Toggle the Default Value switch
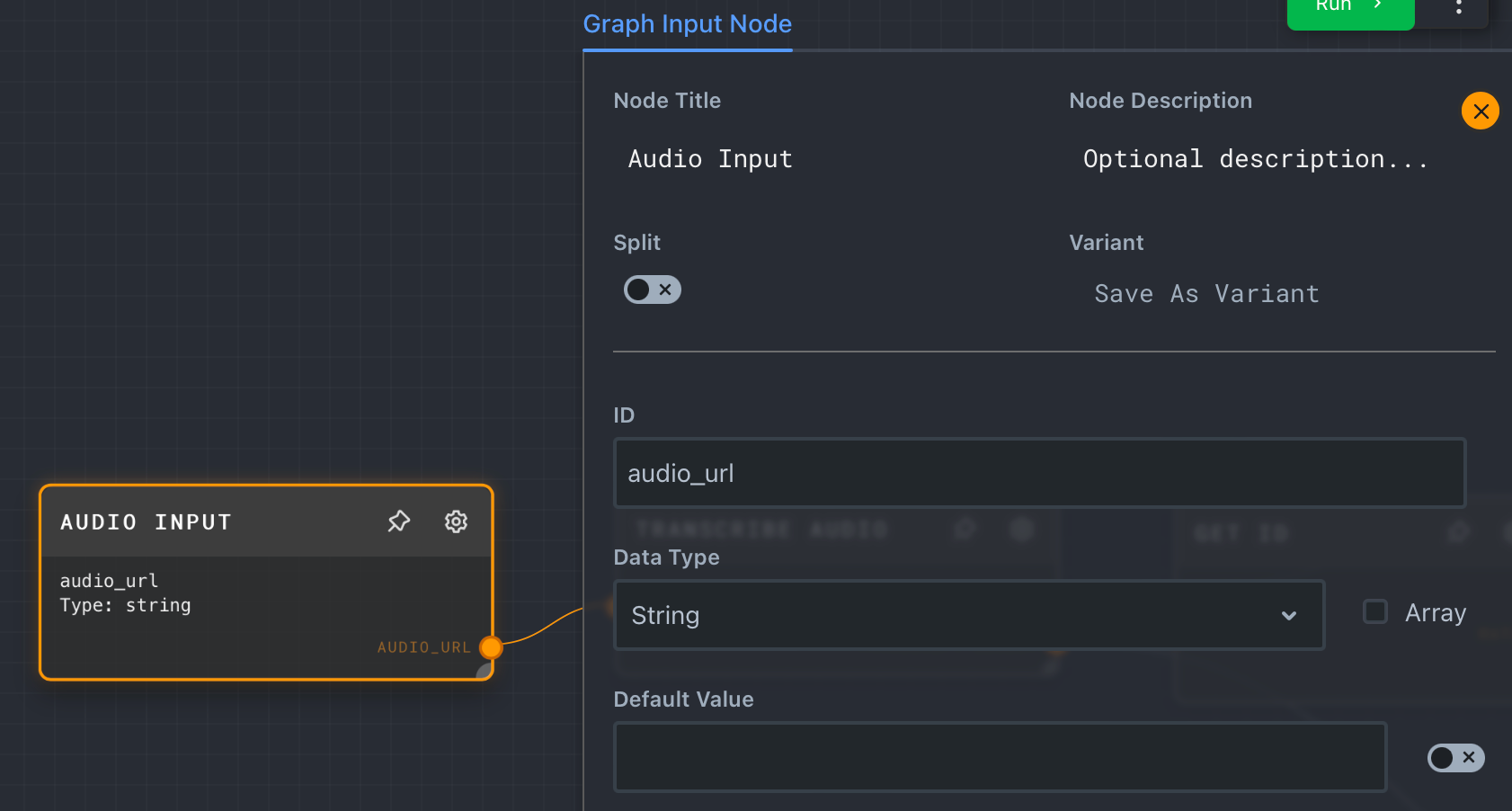Screen dimensions: 1512x811 click(x=1455, y=757)
